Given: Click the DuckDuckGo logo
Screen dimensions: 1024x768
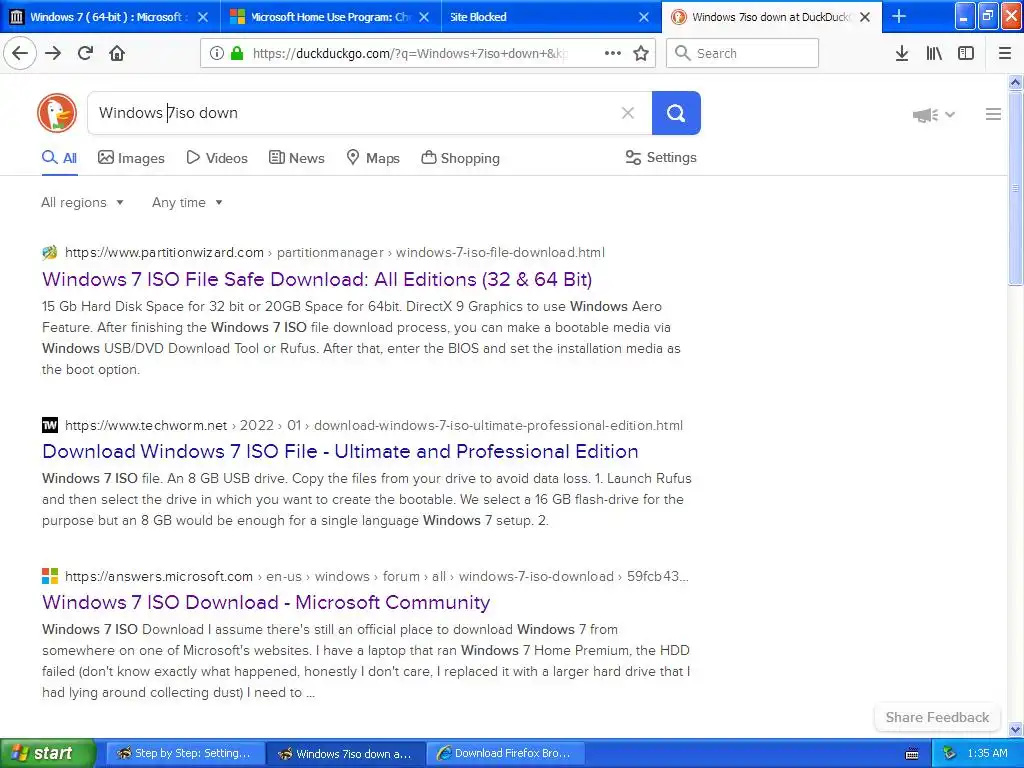Looking at the screenshot, I should (x=57, y=113).
